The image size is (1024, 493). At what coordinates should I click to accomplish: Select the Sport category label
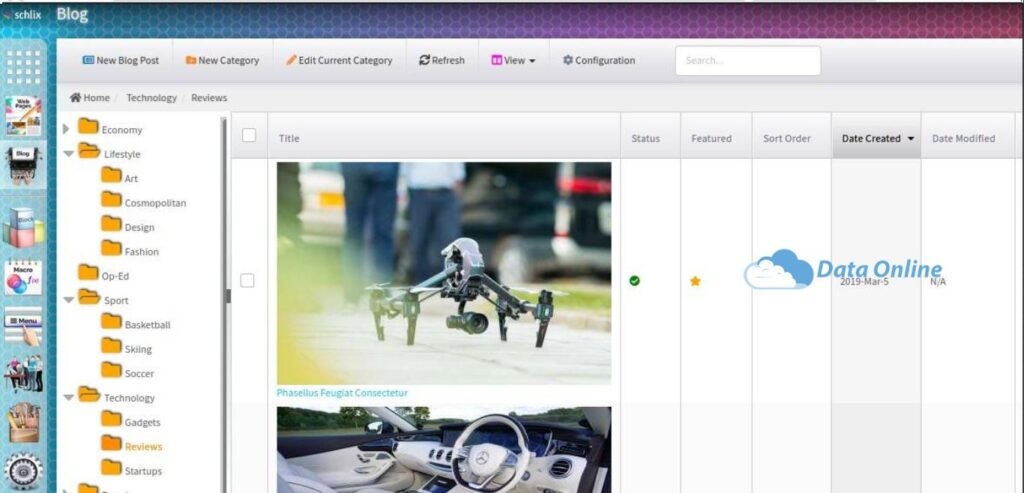(x=116, y=300)
